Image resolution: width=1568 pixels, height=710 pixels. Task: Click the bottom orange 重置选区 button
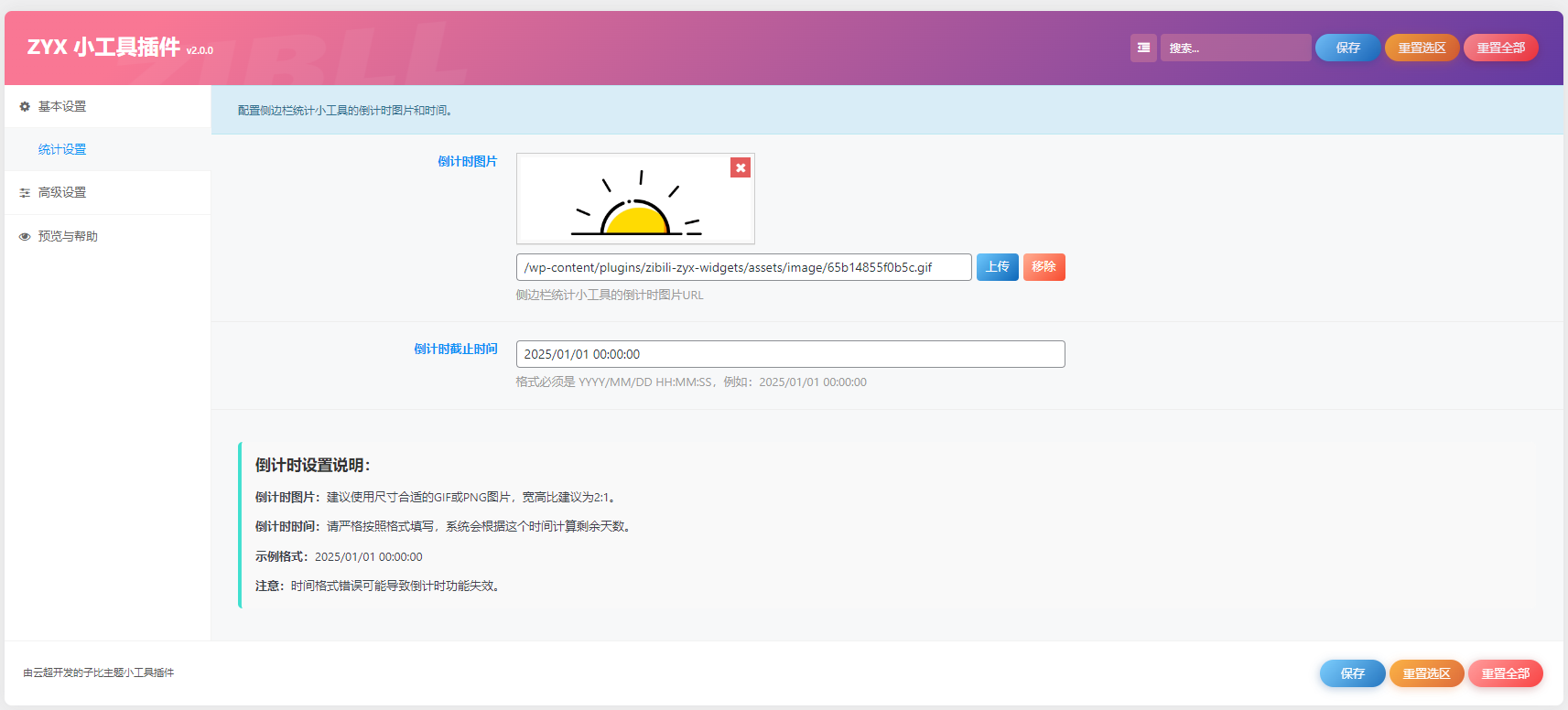pos(1426,673)
